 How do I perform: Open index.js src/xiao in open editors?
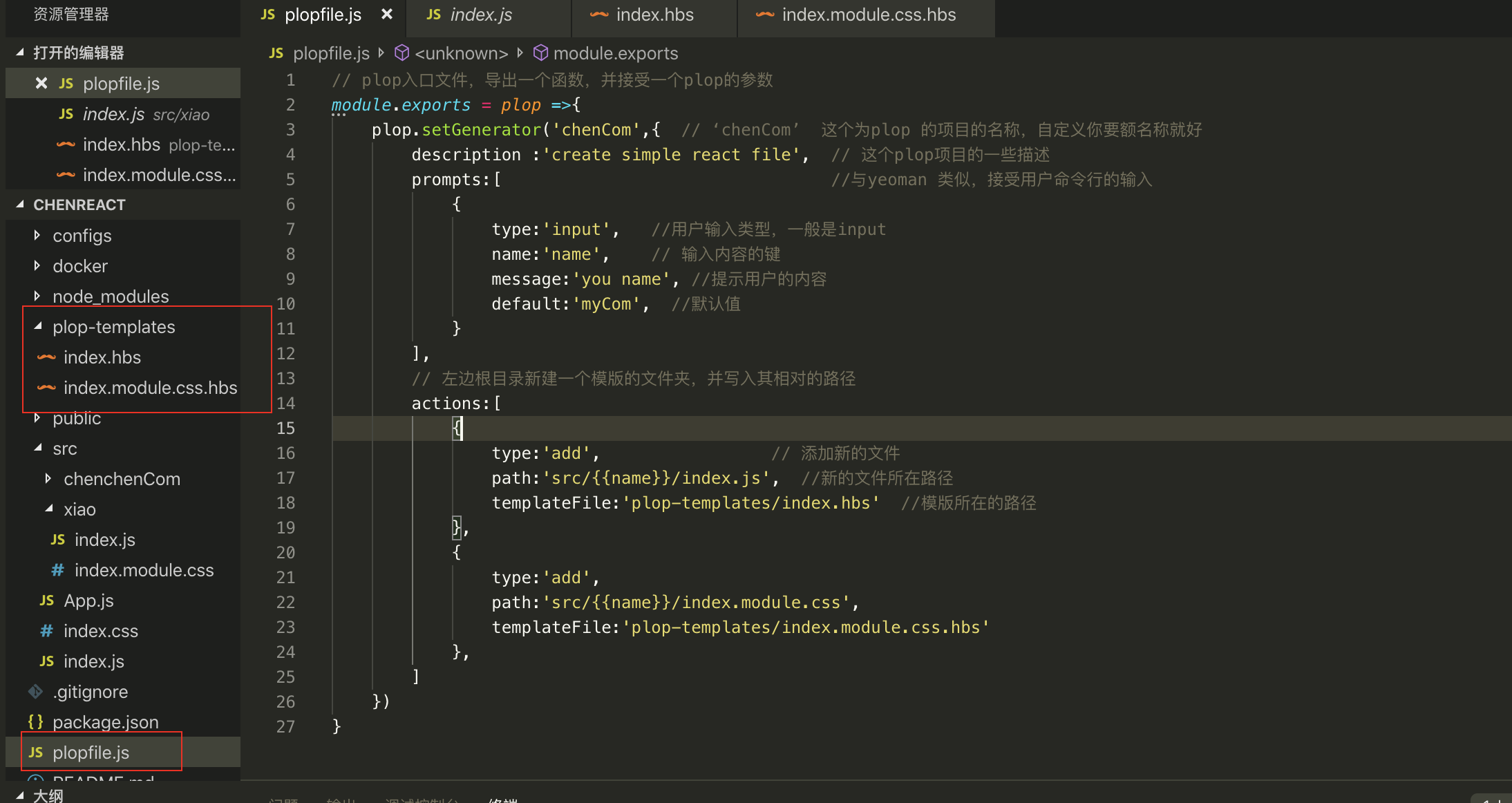[123, 114]
